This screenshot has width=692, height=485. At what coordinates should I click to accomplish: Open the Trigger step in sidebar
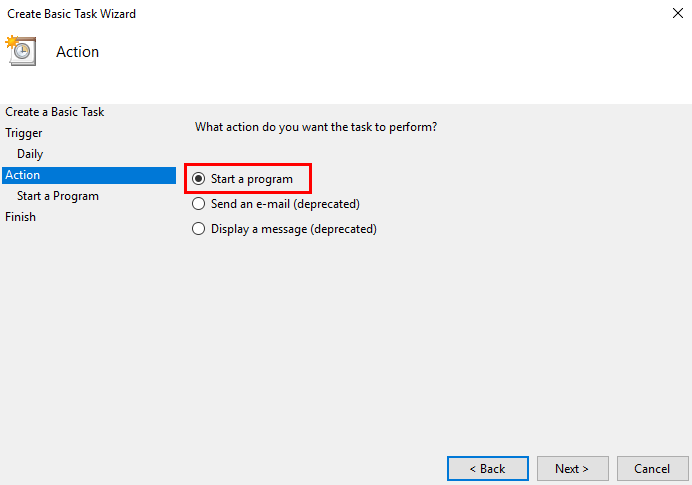pos(24,133)
